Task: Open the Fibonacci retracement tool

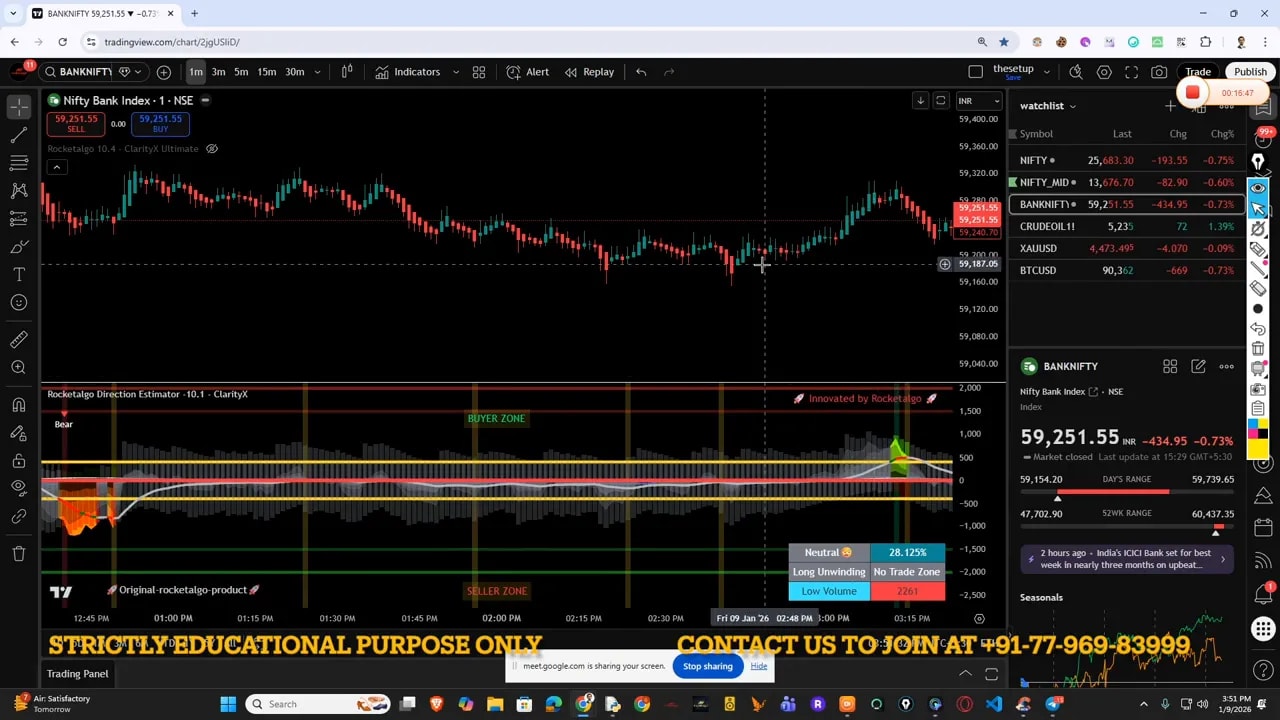Action: [x=19, y=163]
